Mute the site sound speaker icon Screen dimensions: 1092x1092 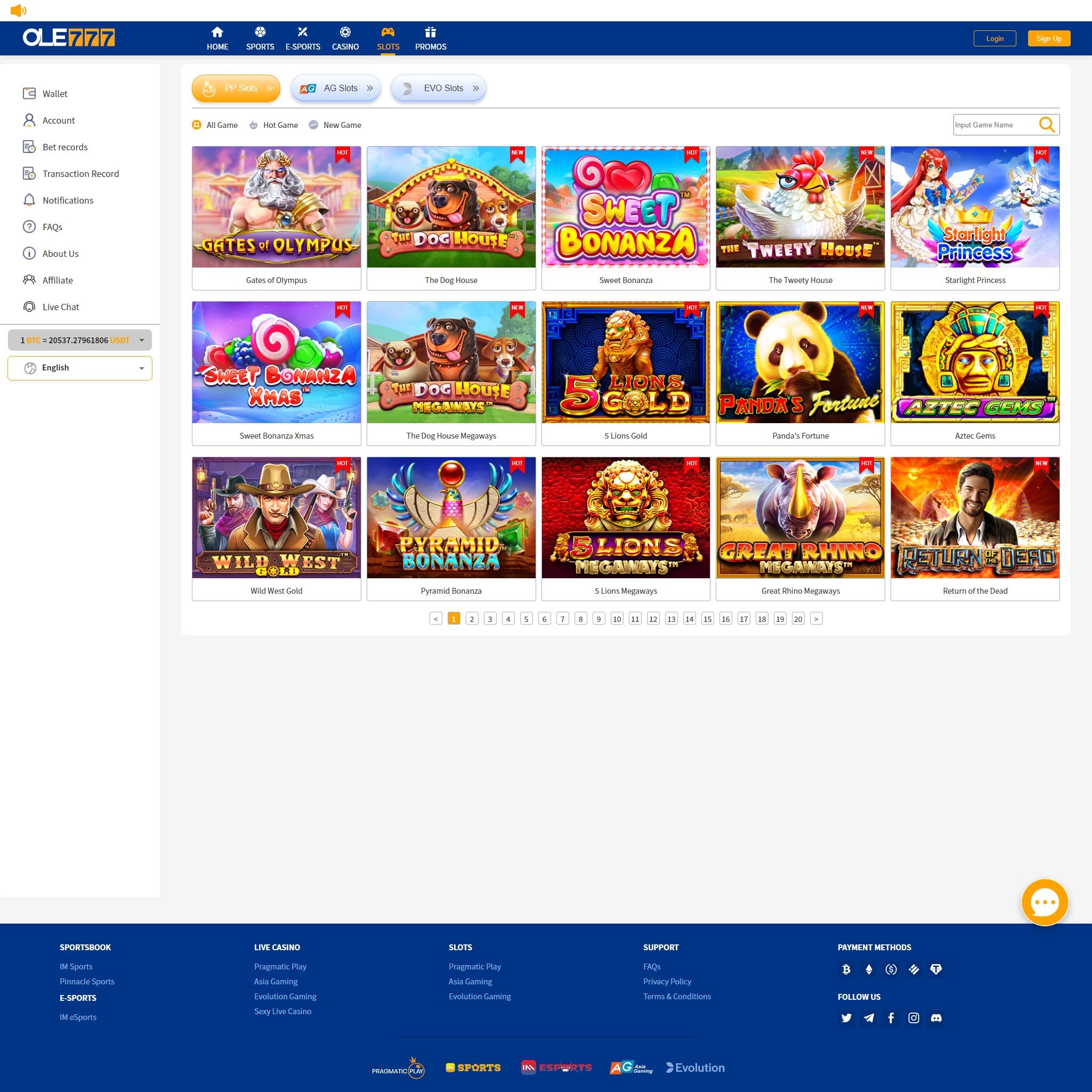pos(18,10)
